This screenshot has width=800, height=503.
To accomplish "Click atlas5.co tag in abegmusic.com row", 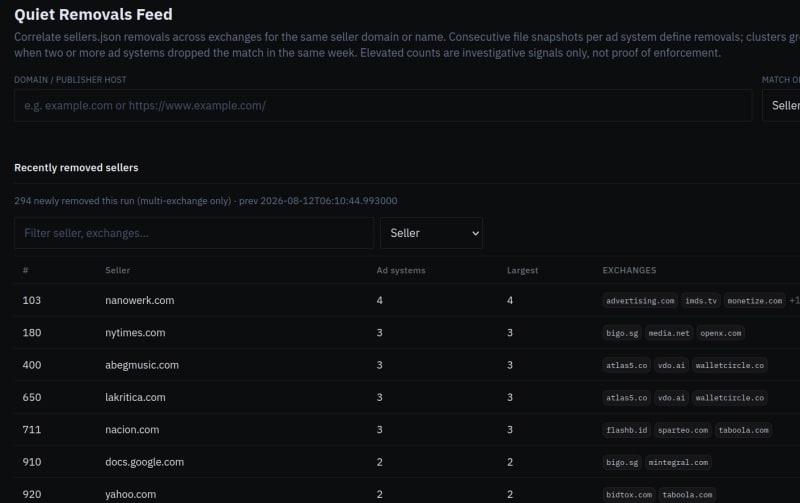I will click(x=627, y=365).
